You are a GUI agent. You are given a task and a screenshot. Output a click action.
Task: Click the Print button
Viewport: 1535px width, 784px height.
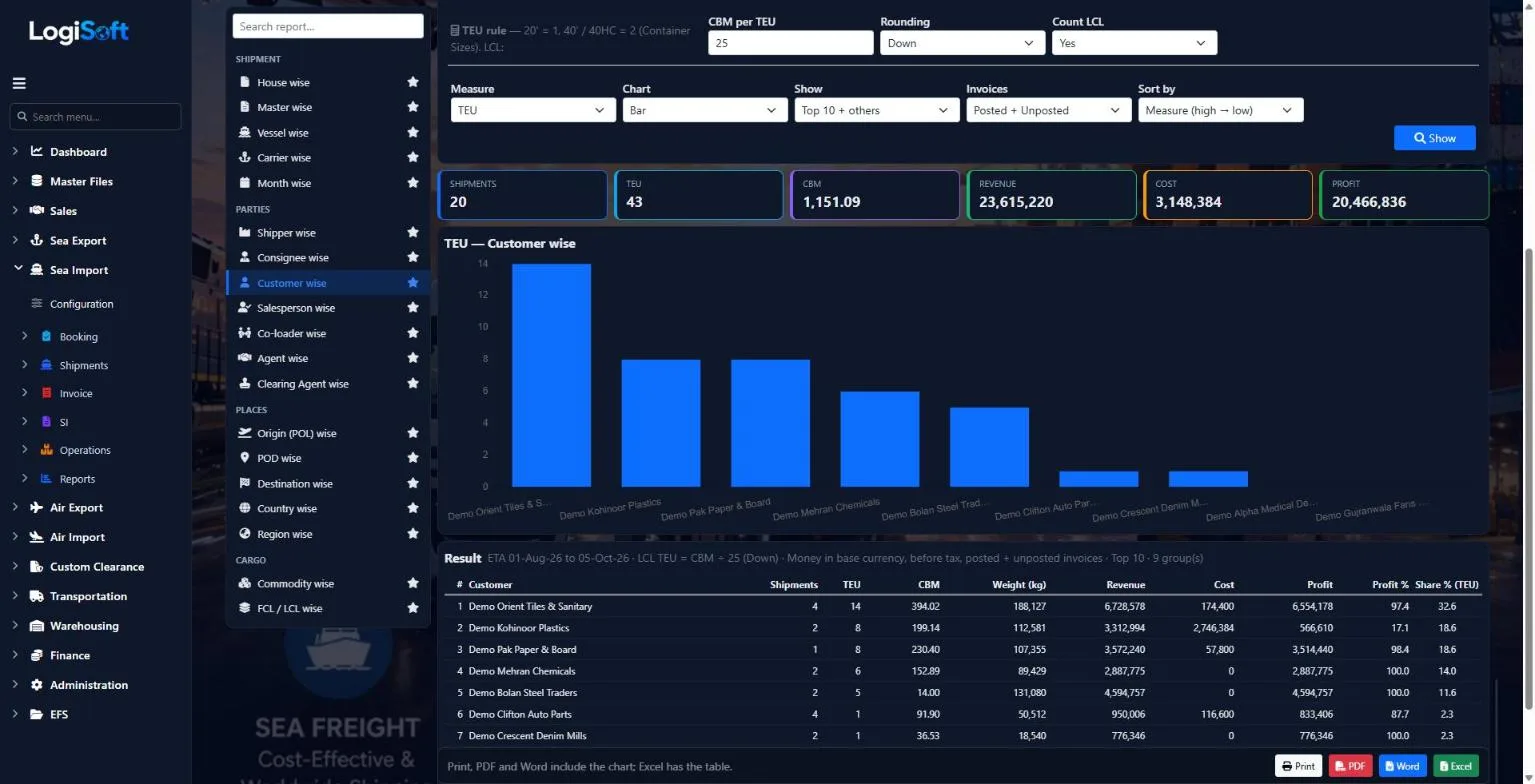pos(1298,766)
